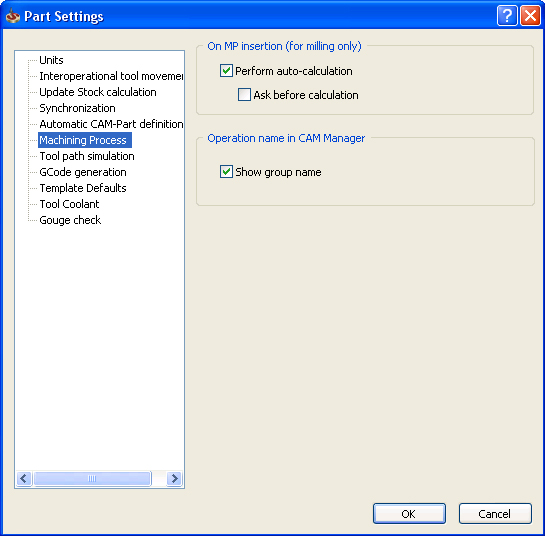Image resolution: width=545 pixels, height=536 pixels.
Task: Close the Part Settings dialog
Action: coord(530,16)
